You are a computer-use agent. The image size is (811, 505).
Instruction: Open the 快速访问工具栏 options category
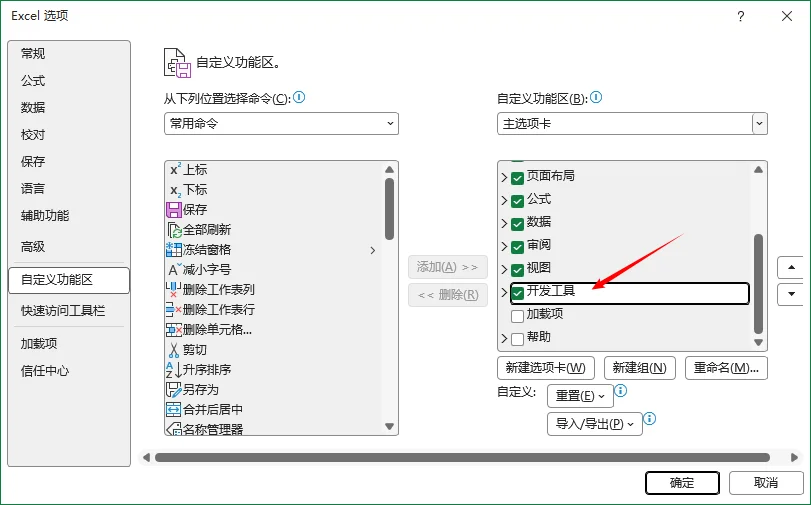coord(69,310)
